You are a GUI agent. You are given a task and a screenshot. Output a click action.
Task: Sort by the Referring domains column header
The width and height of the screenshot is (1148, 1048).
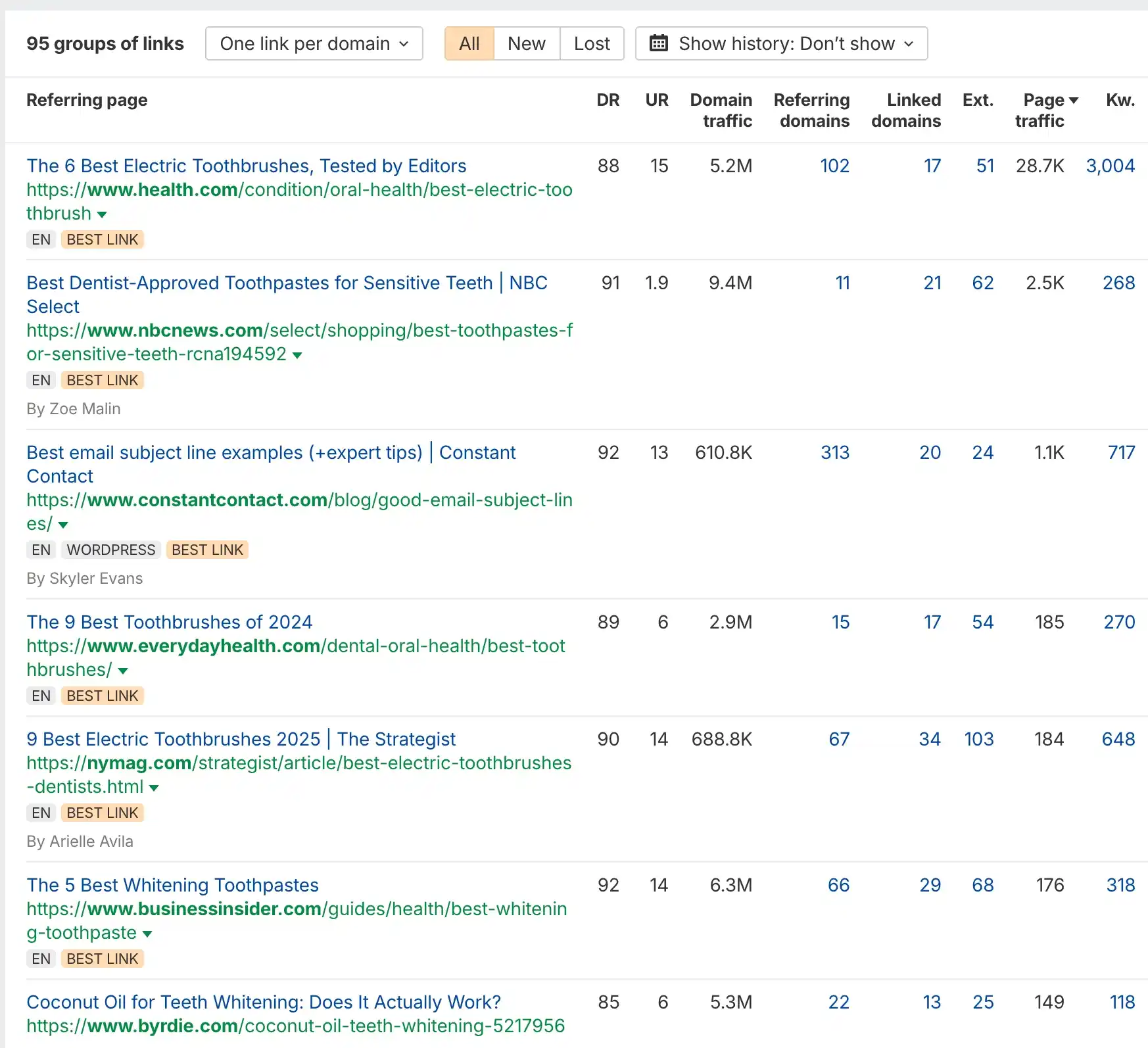(x=811, y=110)
